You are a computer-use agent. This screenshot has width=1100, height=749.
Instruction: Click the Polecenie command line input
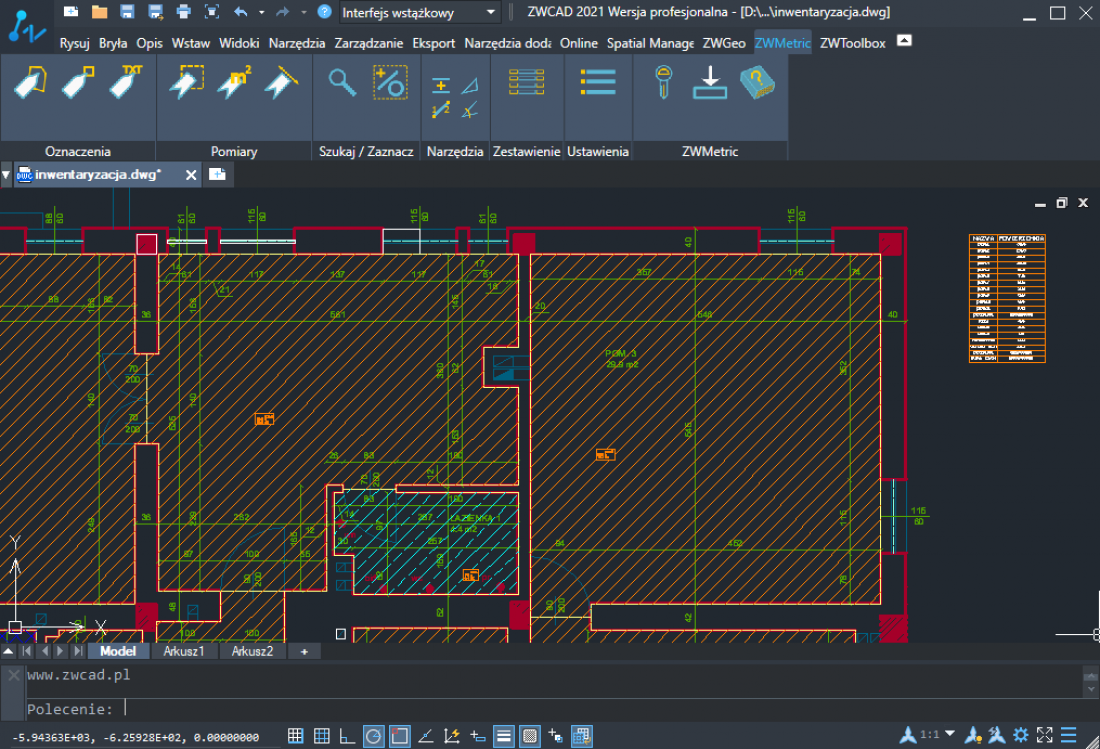[603, 708]
